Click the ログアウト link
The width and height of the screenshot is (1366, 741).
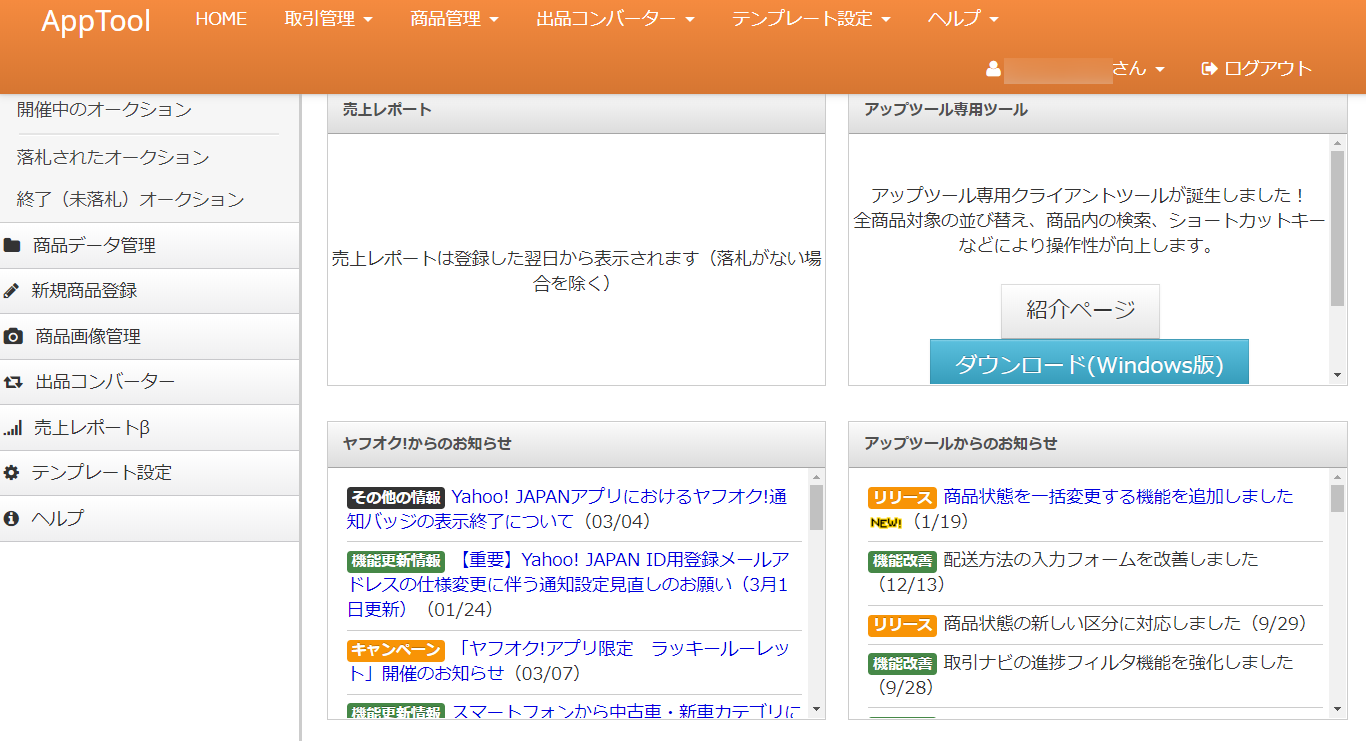1257,69
